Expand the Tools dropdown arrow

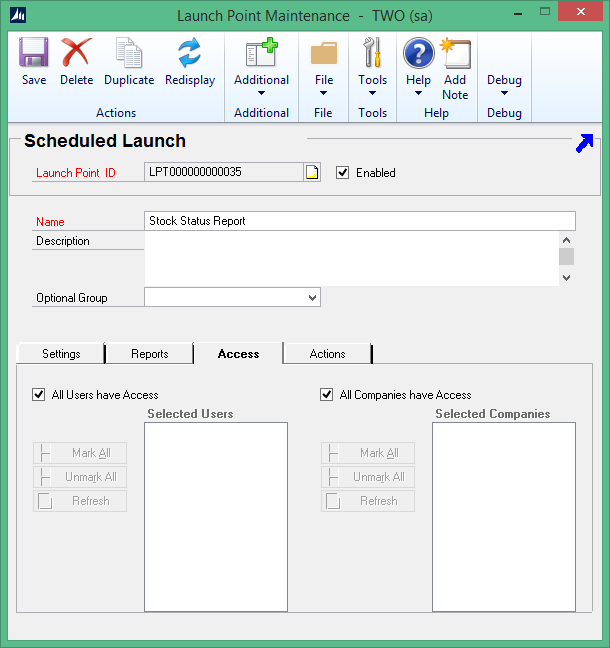pos(372,93)
